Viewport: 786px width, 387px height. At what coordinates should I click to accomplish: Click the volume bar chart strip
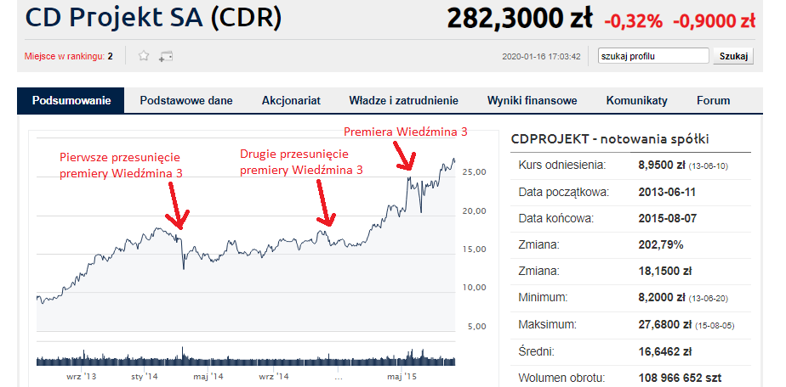coord(246,356)
